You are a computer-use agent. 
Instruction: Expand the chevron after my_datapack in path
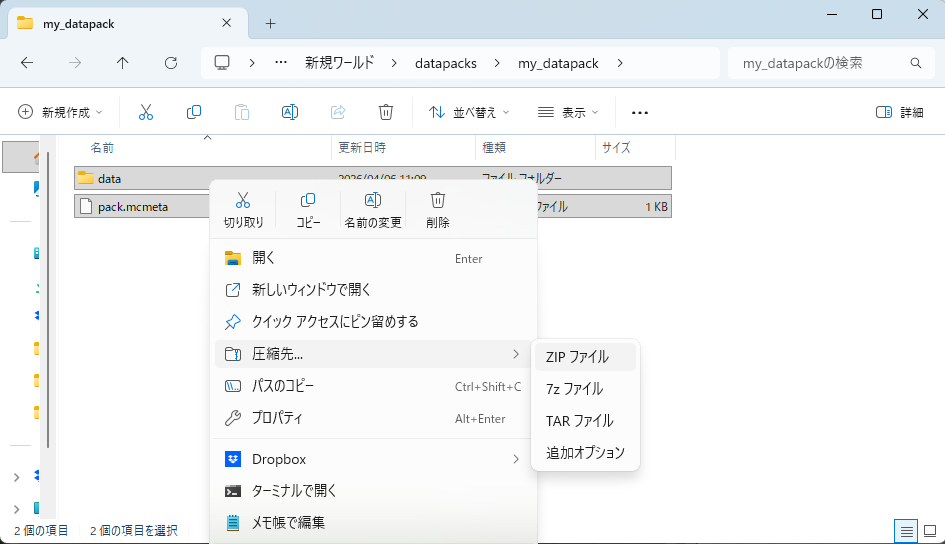[x=620, y=63]
